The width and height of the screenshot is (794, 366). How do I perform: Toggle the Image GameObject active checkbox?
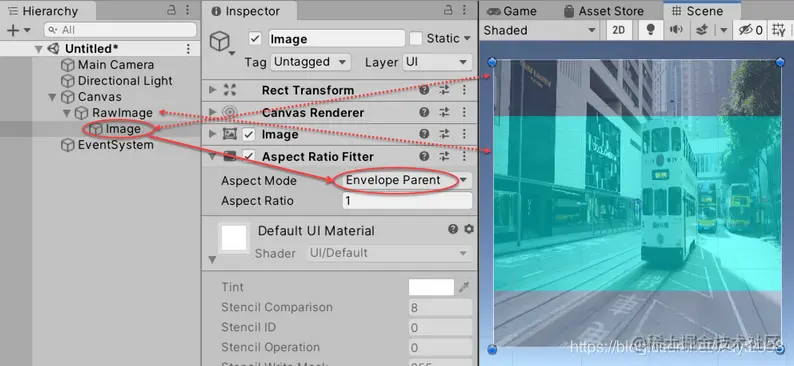click(255, 39)
